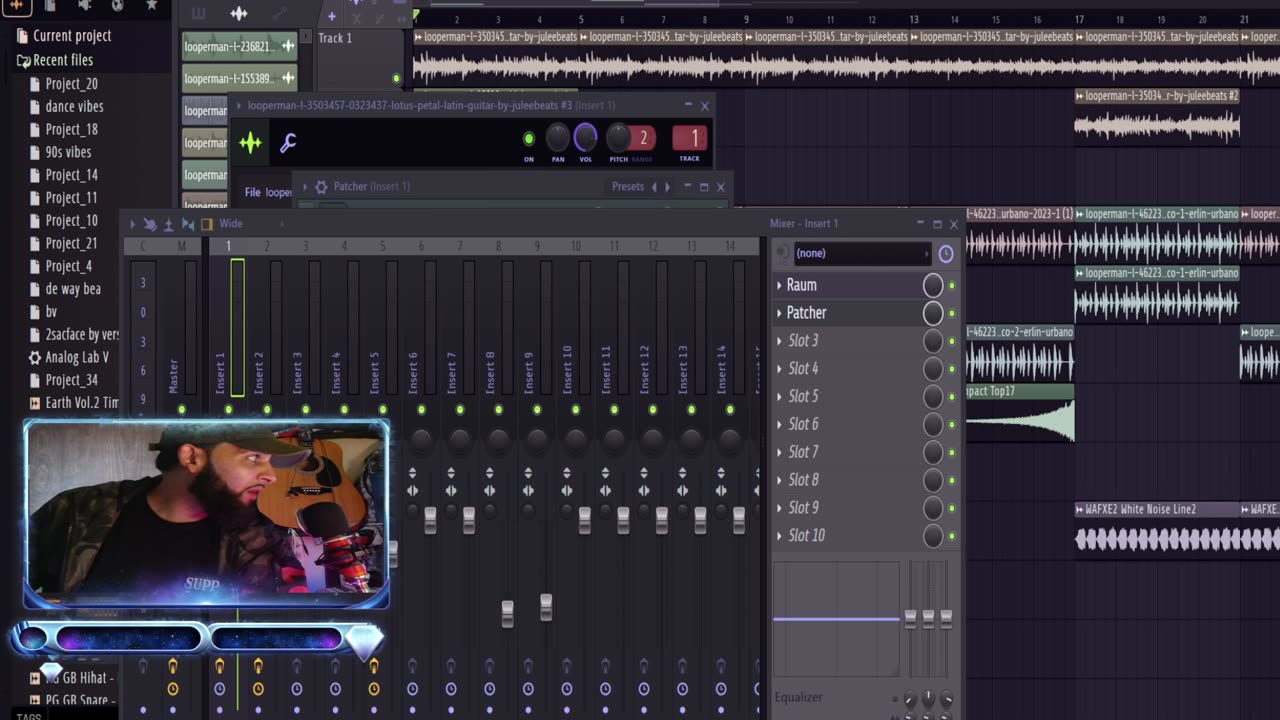Click the add plus button above Track 1
Image resolution: width=1280 pixels, height=720 pixels.
point(331,16)
